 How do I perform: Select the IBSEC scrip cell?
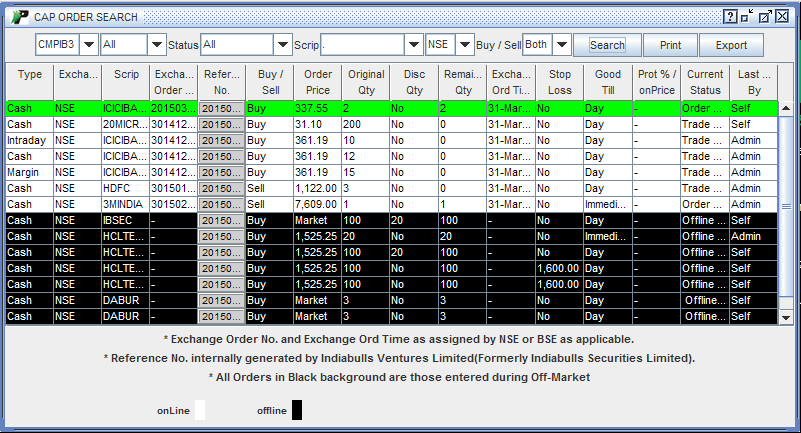(x=126, y=221)
